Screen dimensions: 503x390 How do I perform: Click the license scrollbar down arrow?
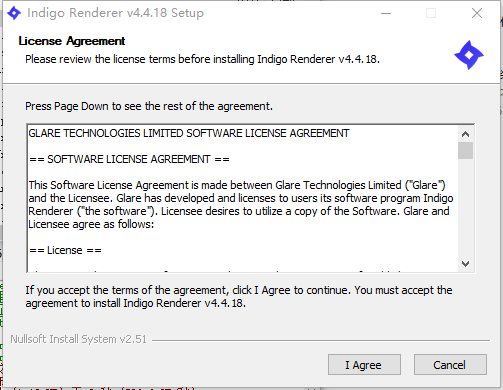465,264
